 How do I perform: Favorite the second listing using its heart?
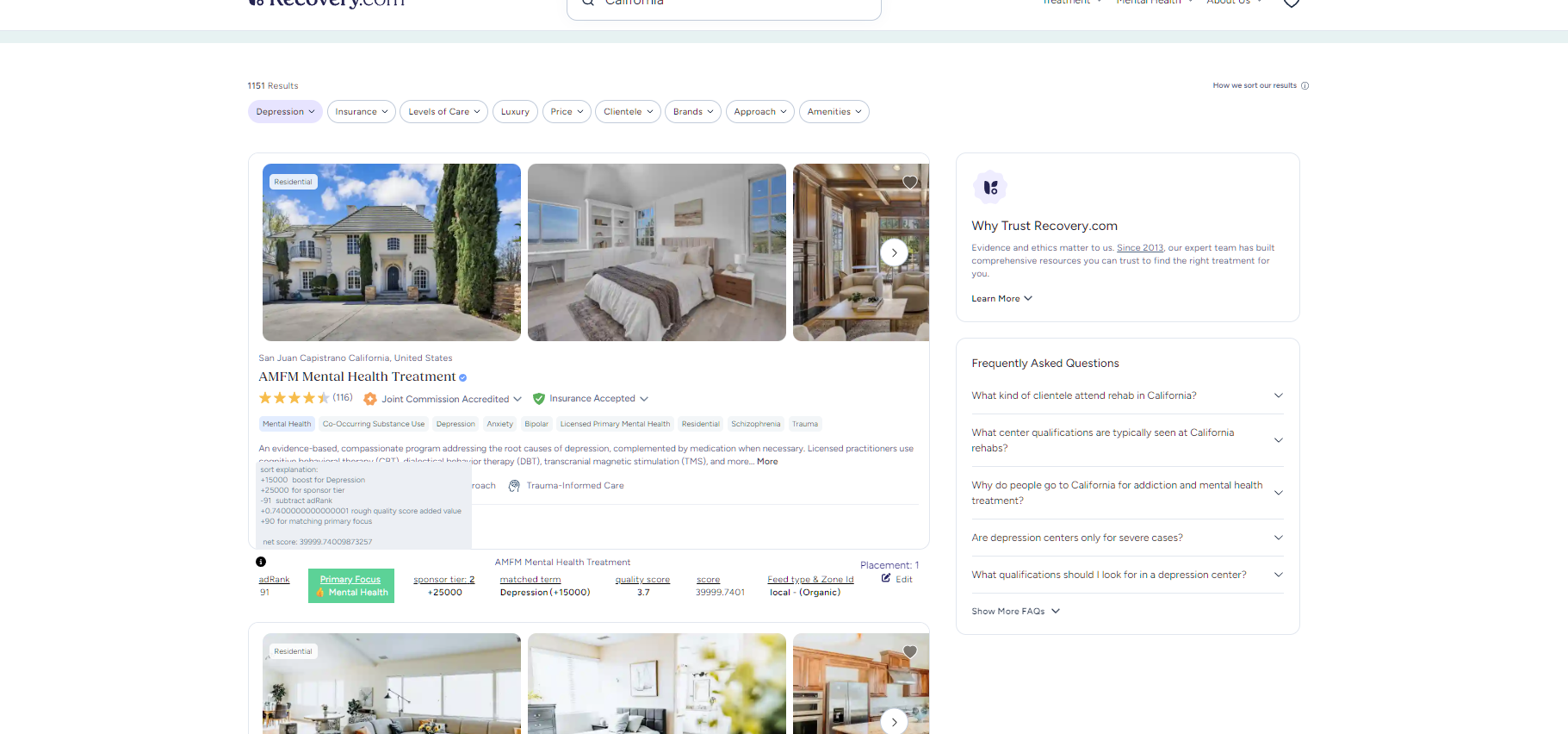click(909, 652)
